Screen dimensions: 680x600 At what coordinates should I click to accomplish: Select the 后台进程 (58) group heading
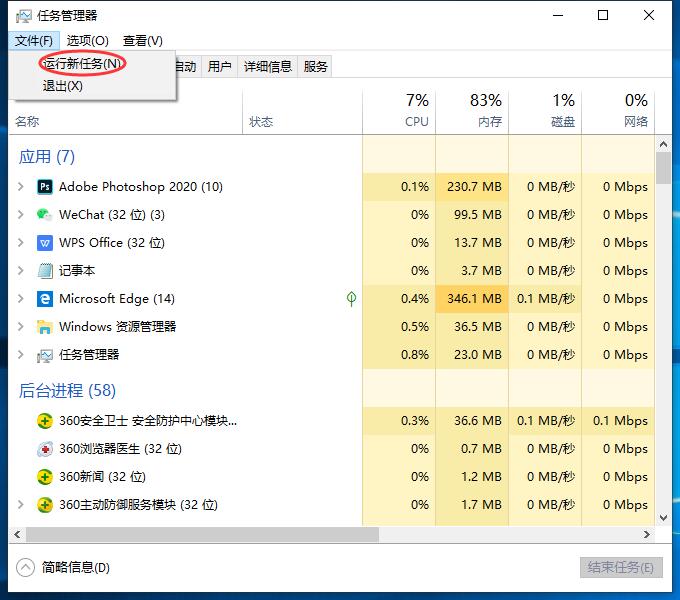click(x=67, y=391)
